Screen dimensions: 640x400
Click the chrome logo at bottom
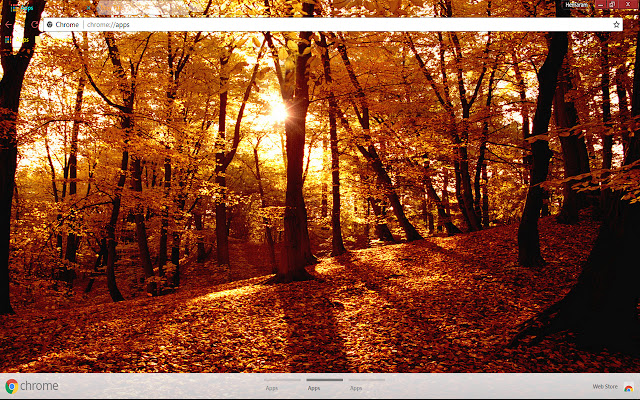32,386
